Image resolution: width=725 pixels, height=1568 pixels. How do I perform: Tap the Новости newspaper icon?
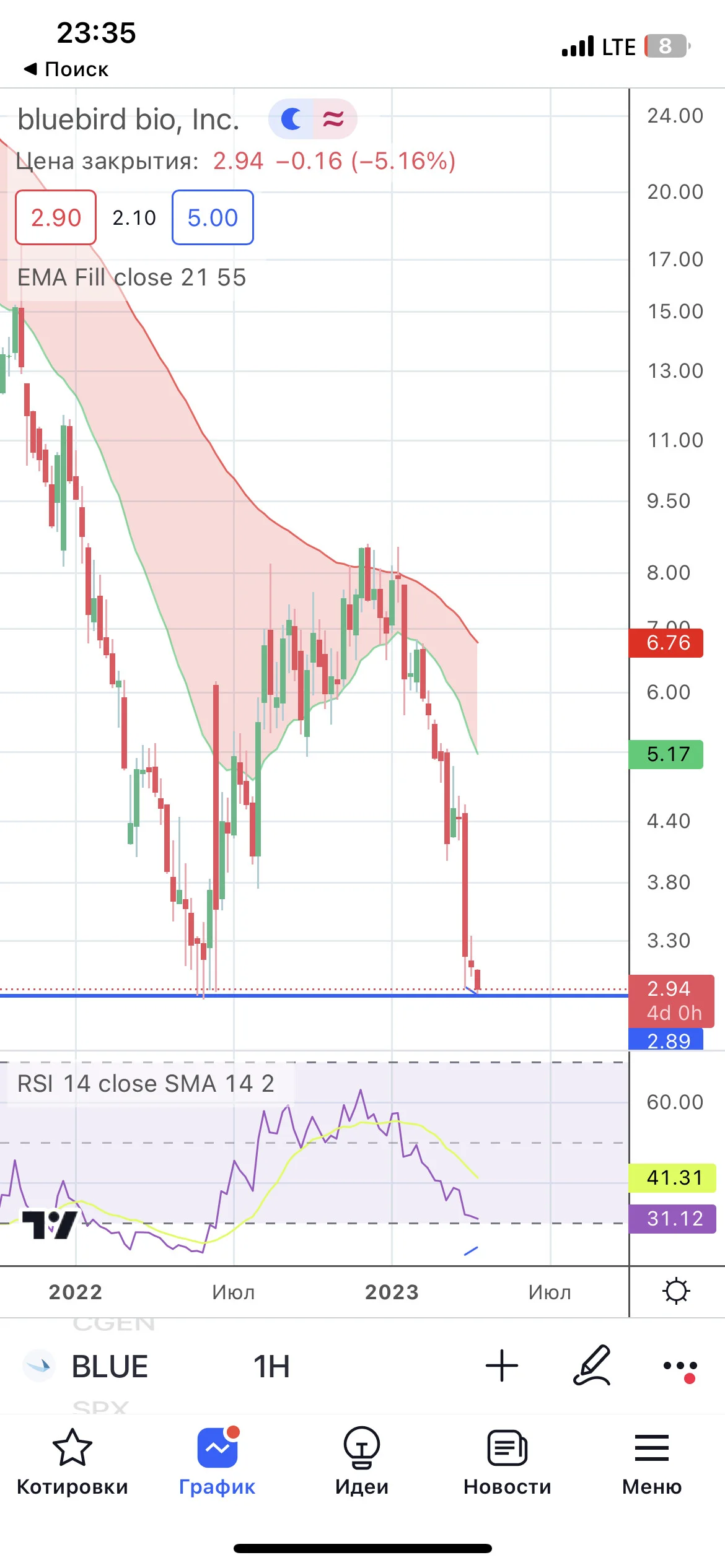pos(507,1448)
